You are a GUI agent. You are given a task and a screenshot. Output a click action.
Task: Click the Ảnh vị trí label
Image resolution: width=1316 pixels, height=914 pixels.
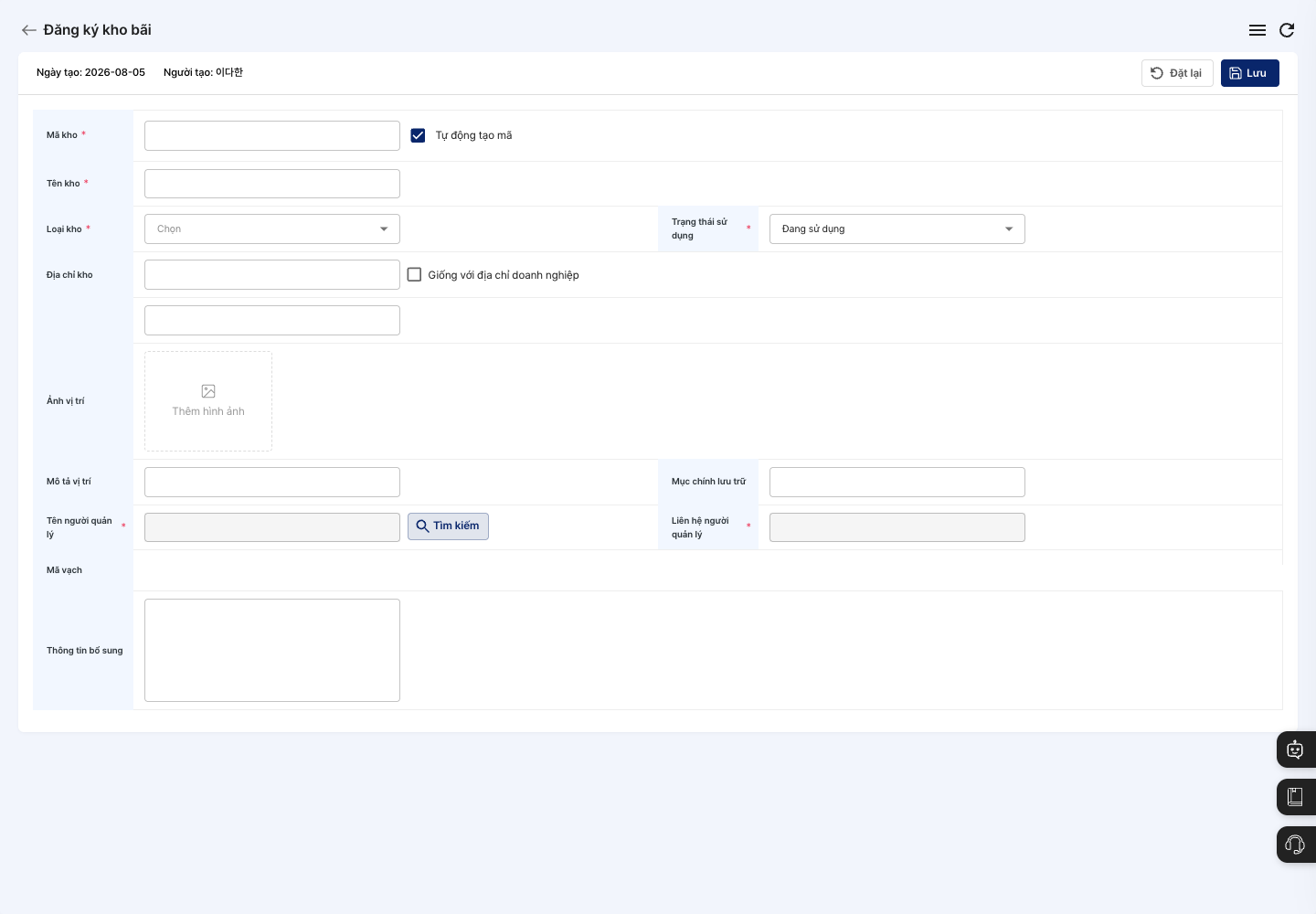66,401
